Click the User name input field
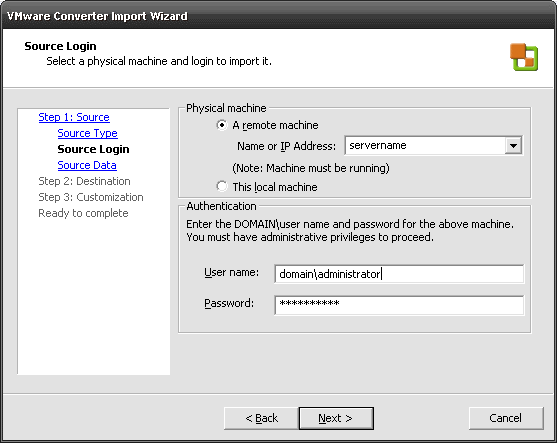The height and width of the screenshot is (443, 557). tap(399, 274)
